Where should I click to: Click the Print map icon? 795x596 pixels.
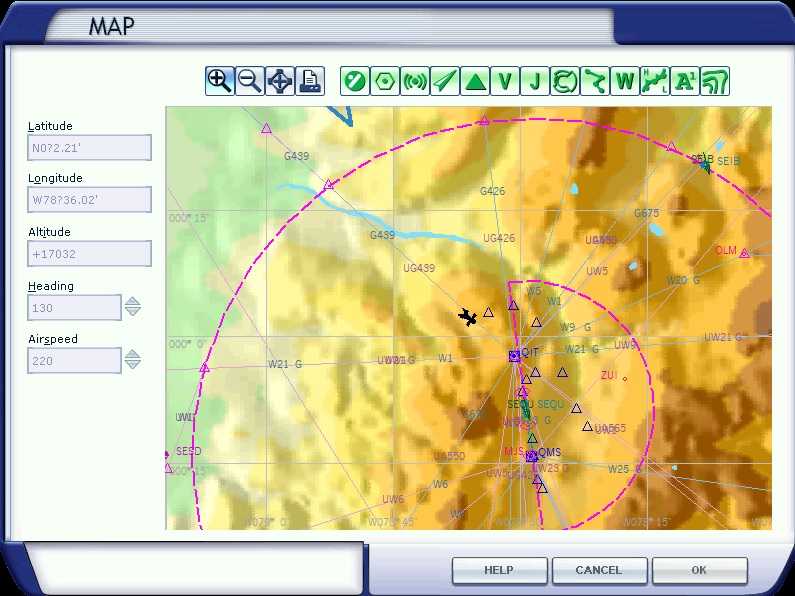[310, 81]
